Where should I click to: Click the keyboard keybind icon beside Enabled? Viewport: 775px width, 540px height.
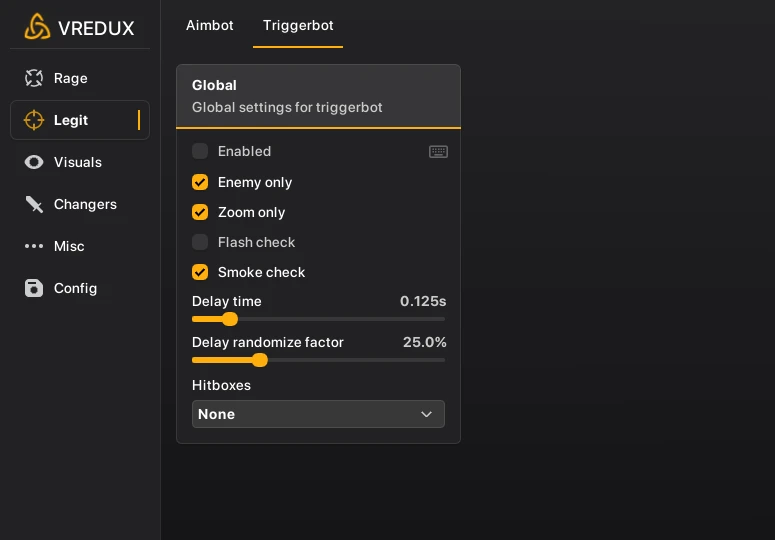pyautogui.click(x=438, y=152)
